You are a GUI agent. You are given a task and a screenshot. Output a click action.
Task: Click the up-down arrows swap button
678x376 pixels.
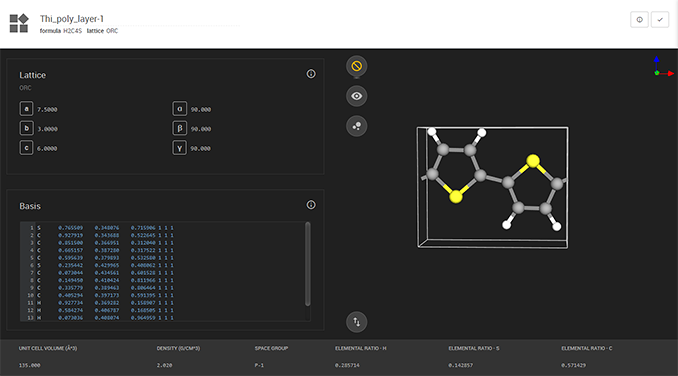357,322
